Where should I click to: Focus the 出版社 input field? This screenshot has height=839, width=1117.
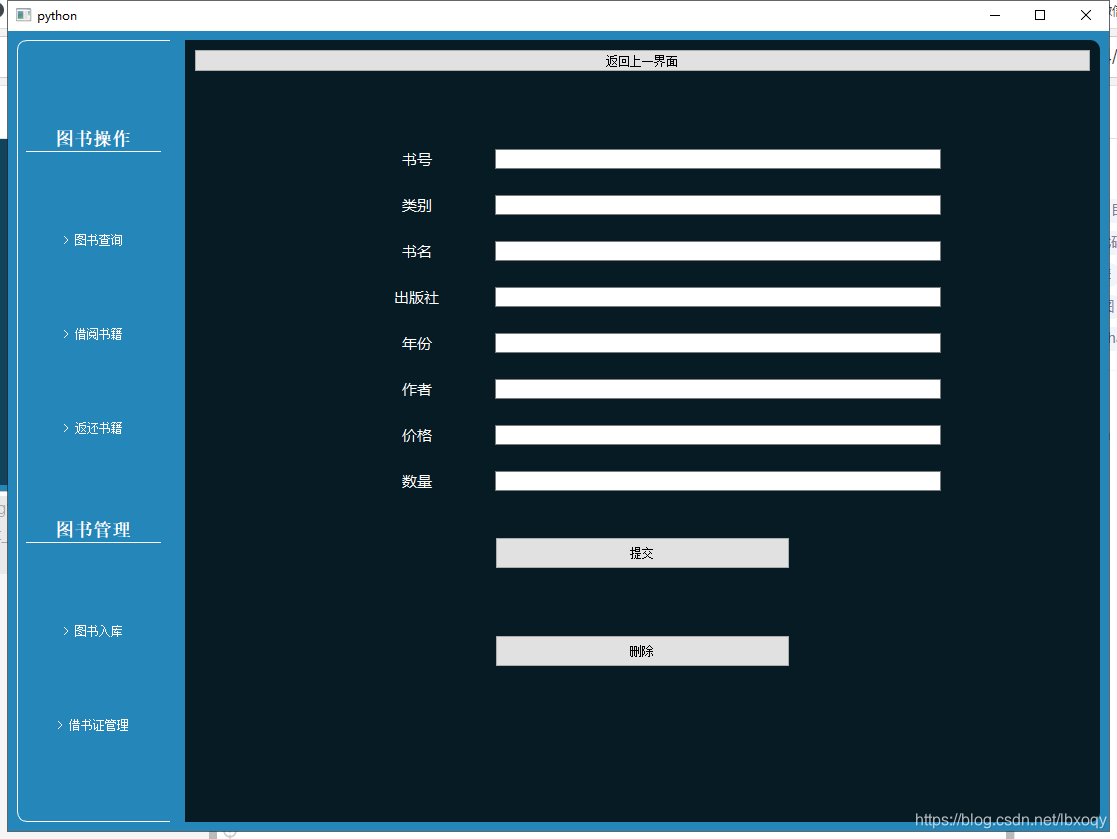pos(717,297)
